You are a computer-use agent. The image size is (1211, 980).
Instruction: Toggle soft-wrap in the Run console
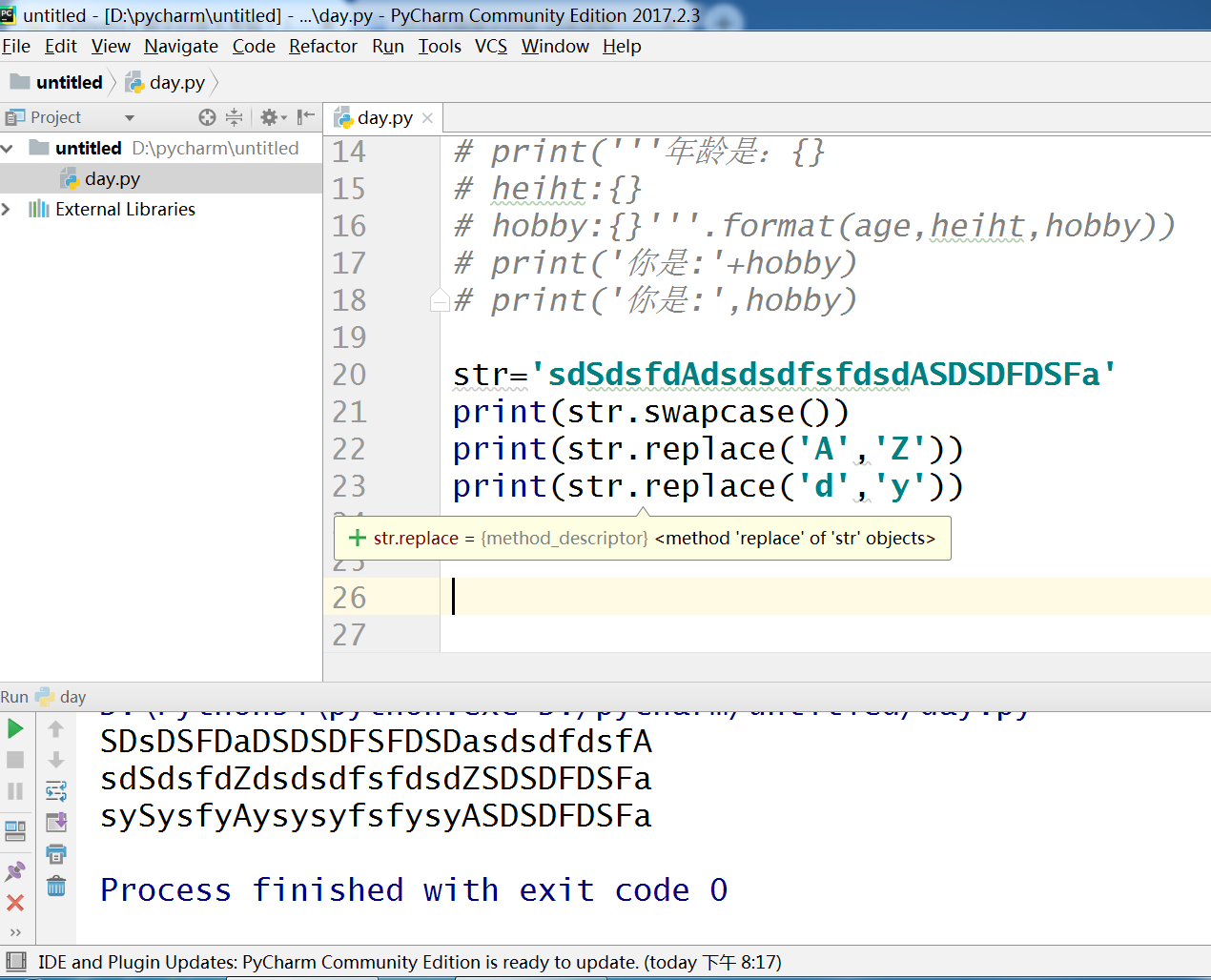[x=56, y=791]
